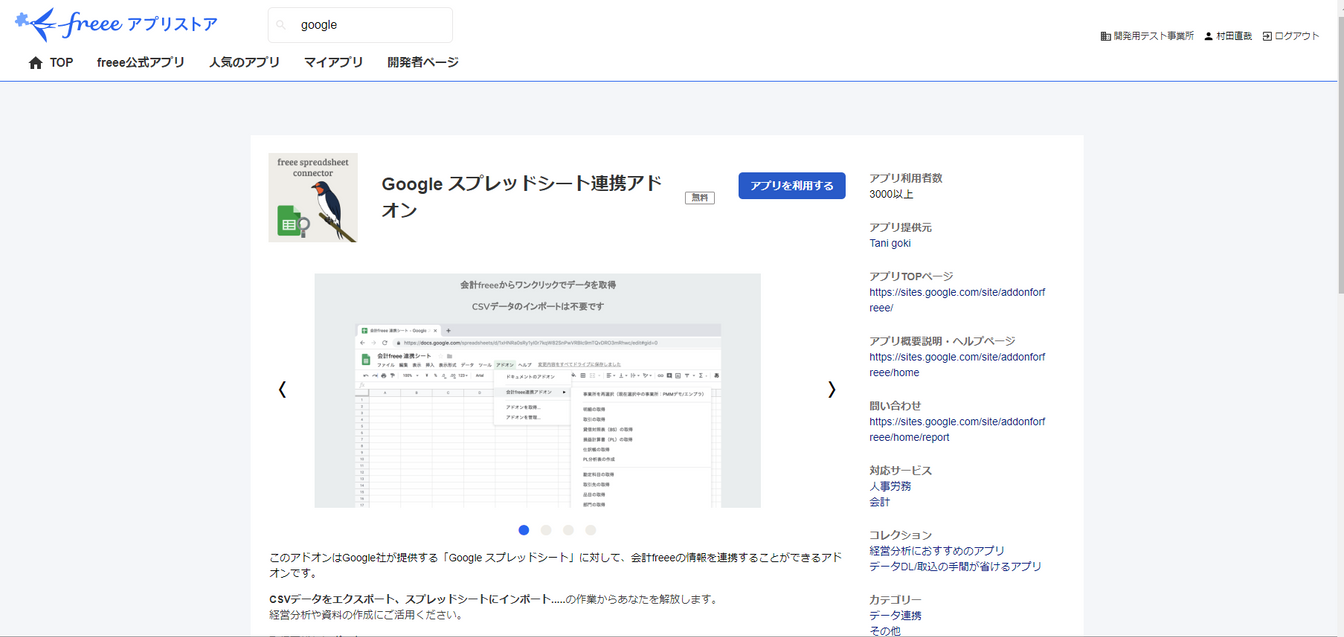Click the search magnifier icon
Image resolution: width=1344 pixels, height=637 pixels.
(x=282, y=25)
